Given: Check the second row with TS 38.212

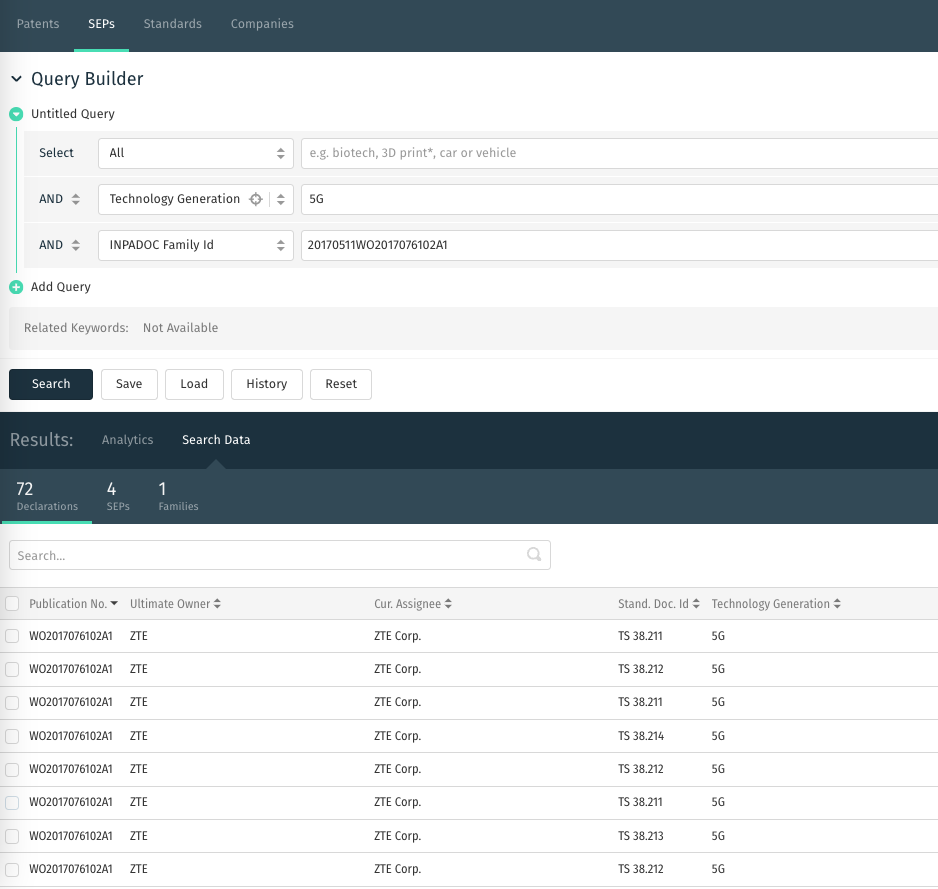Looking at the screenshot, I should pyautogui.click(x=12, y=669).
